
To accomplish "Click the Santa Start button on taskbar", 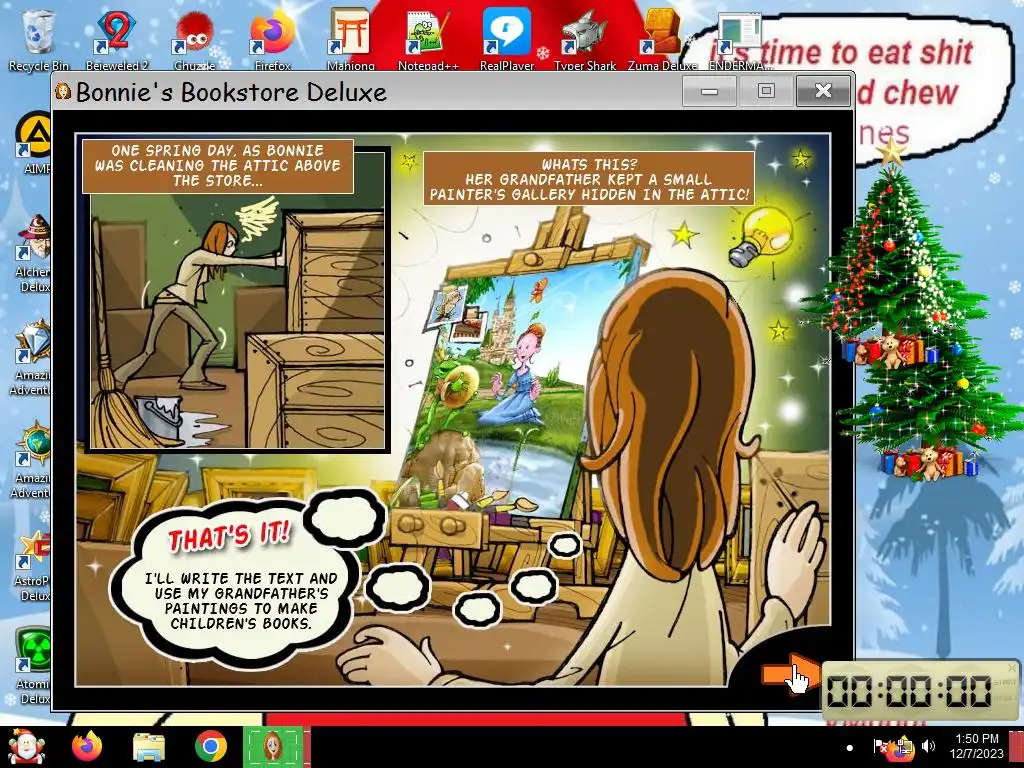I will [x=26, y=746].
